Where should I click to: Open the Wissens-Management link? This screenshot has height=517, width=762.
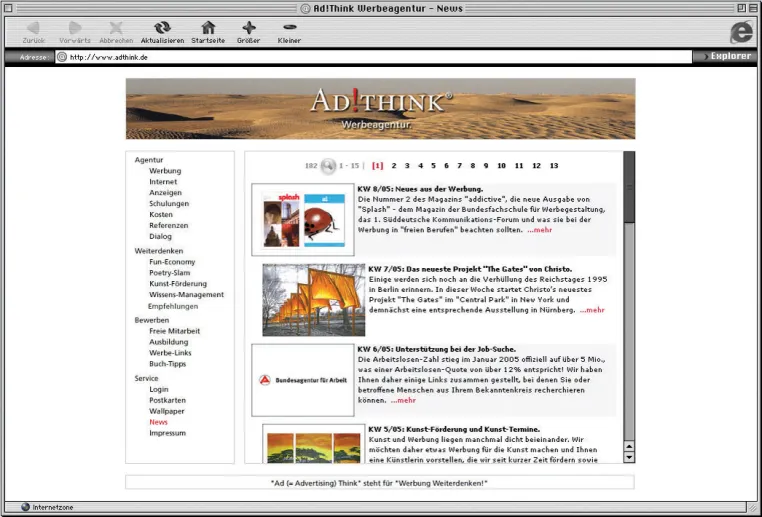(187, 295)
